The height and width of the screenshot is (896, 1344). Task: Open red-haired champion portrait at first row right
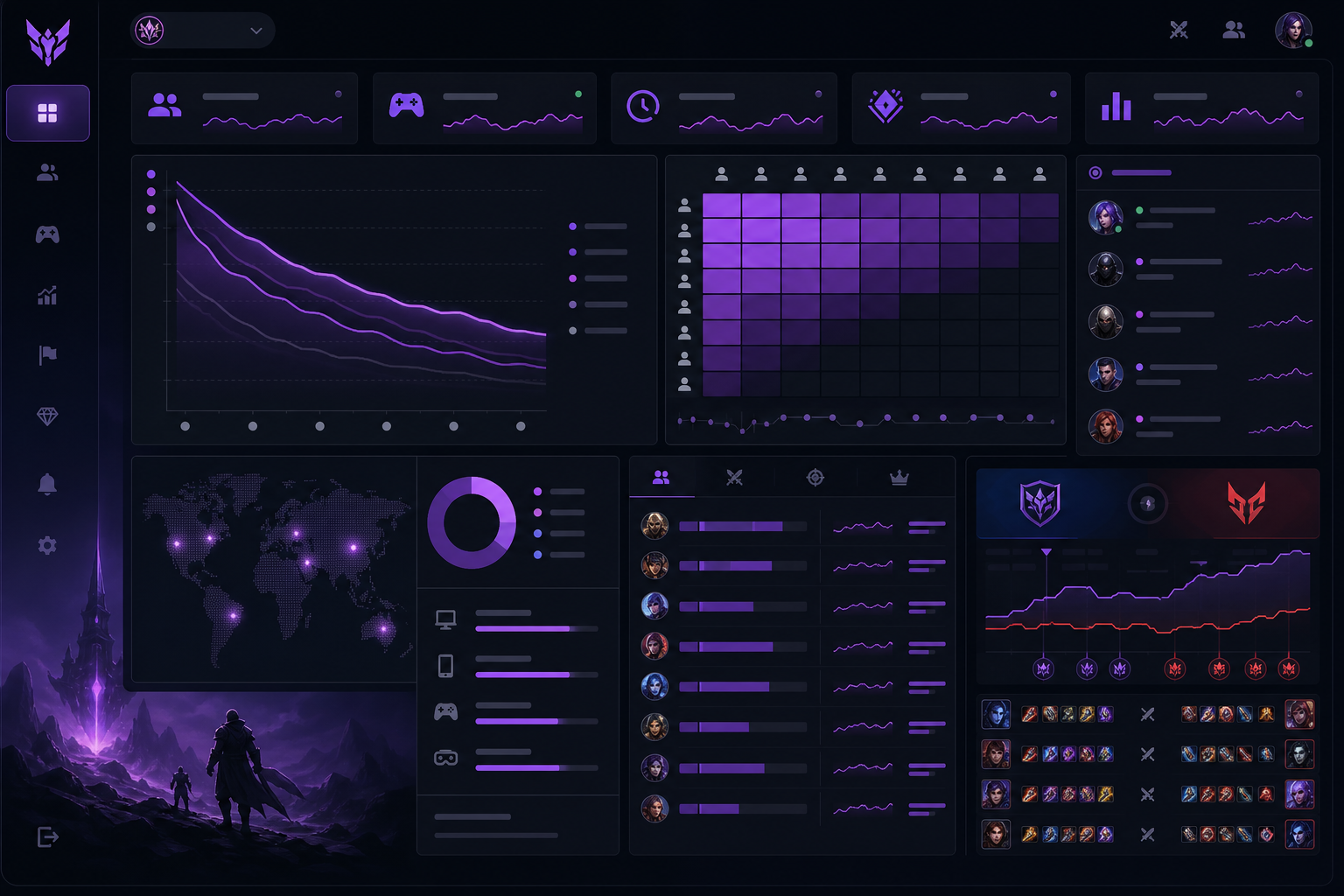[1299, 715]
